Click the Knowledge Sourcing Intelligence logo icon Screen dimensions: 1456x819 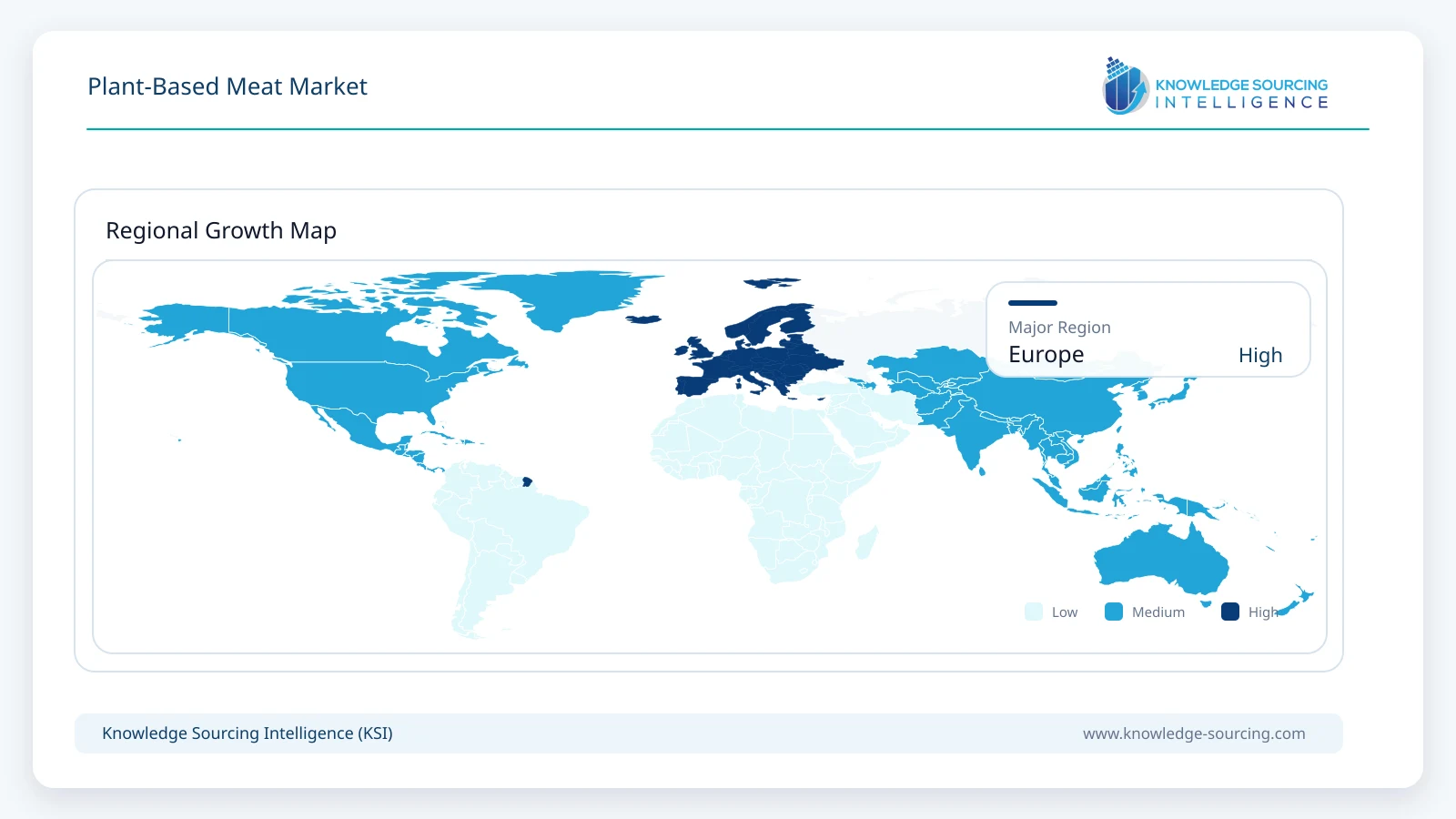pos(1126,86)
